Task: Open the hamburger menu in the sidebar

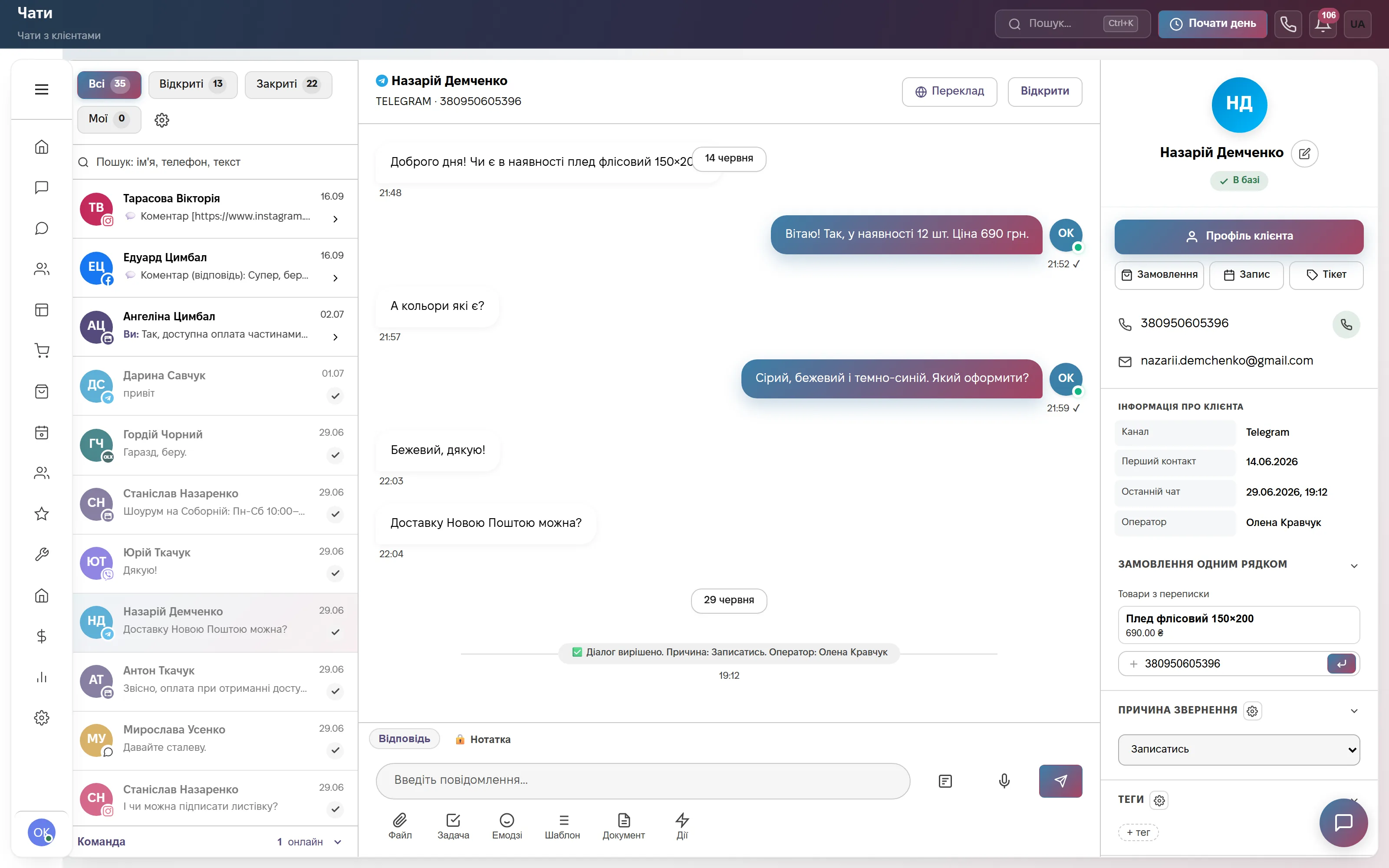Action: (x=41, y=89)
